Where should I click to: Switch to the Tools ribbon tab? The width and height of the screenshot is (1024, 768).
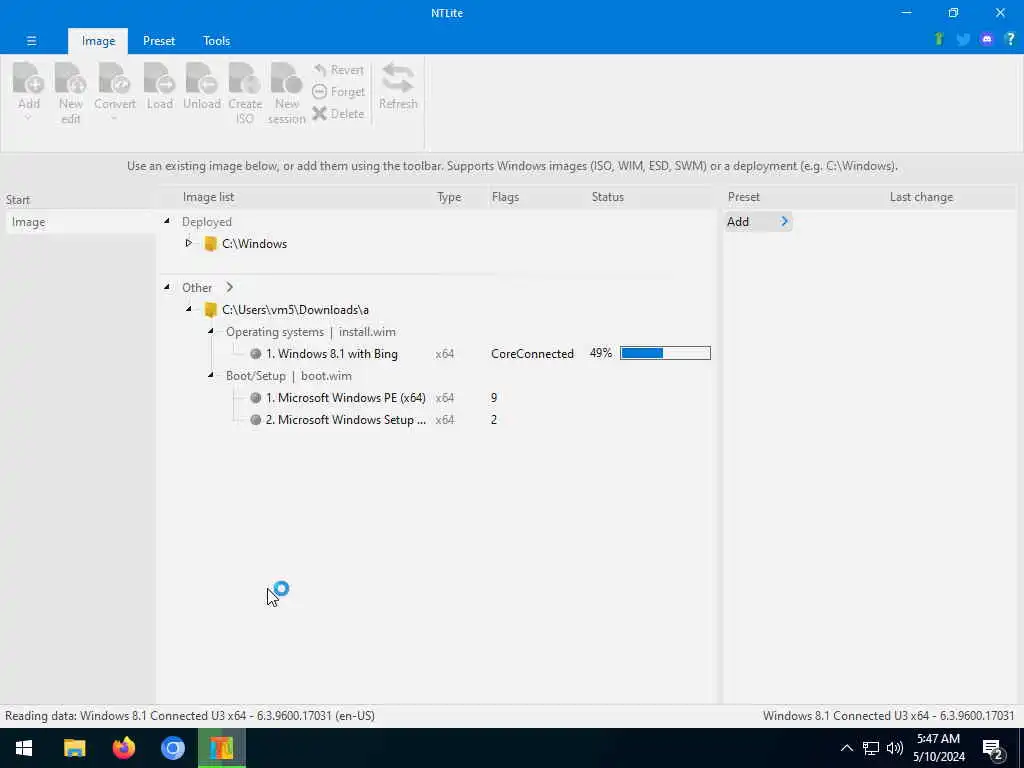(x=216, y=40)
